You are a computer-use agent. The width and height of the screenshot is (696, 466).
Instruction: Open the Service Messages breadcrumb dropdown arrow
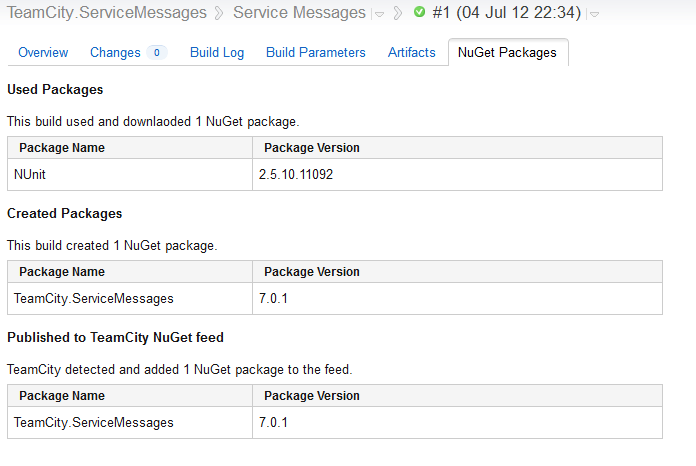379,15
